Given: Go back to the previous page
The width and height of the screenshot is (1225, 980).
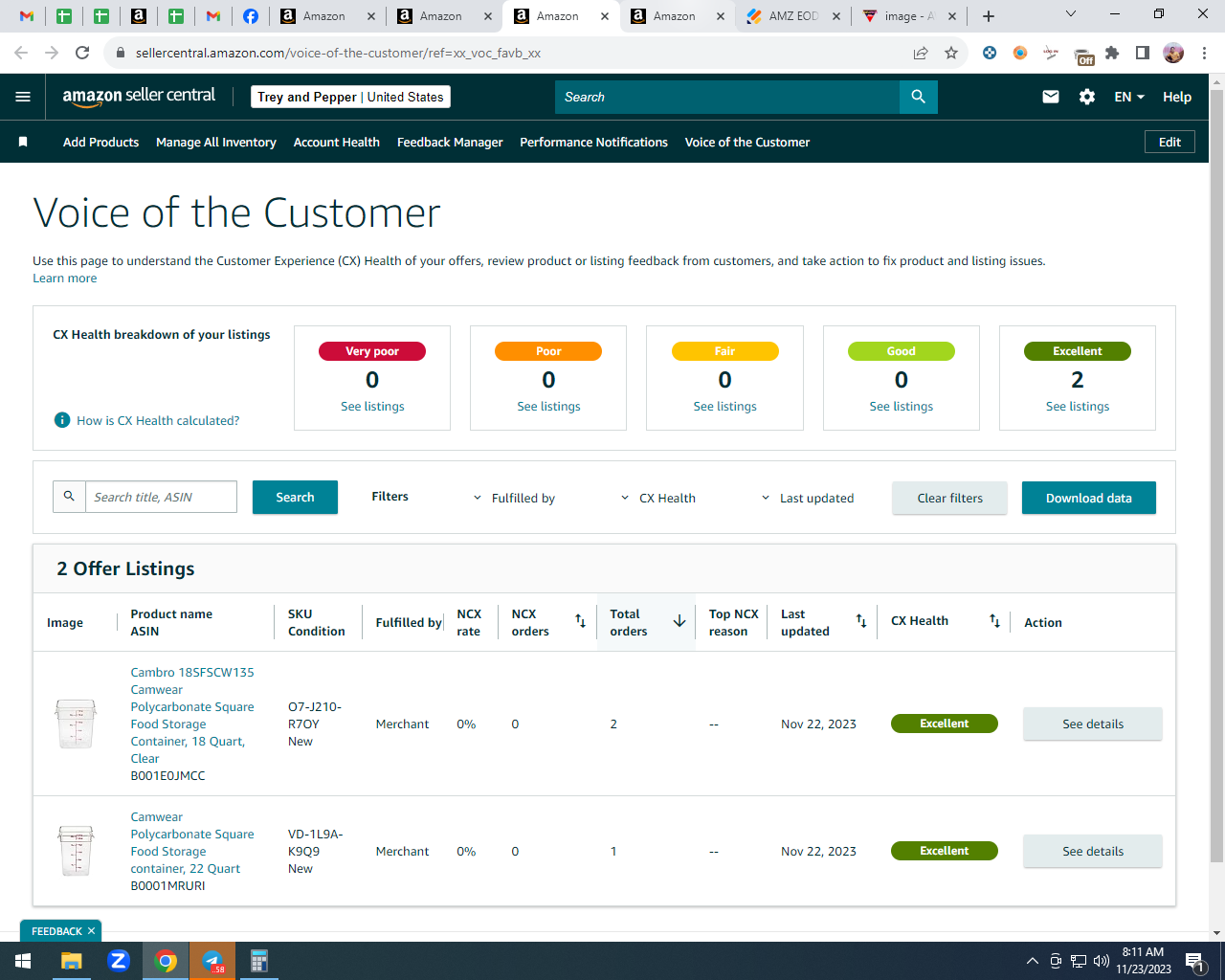Looking at the screenshot, I should pyautogui.click(x=21, y=53).
